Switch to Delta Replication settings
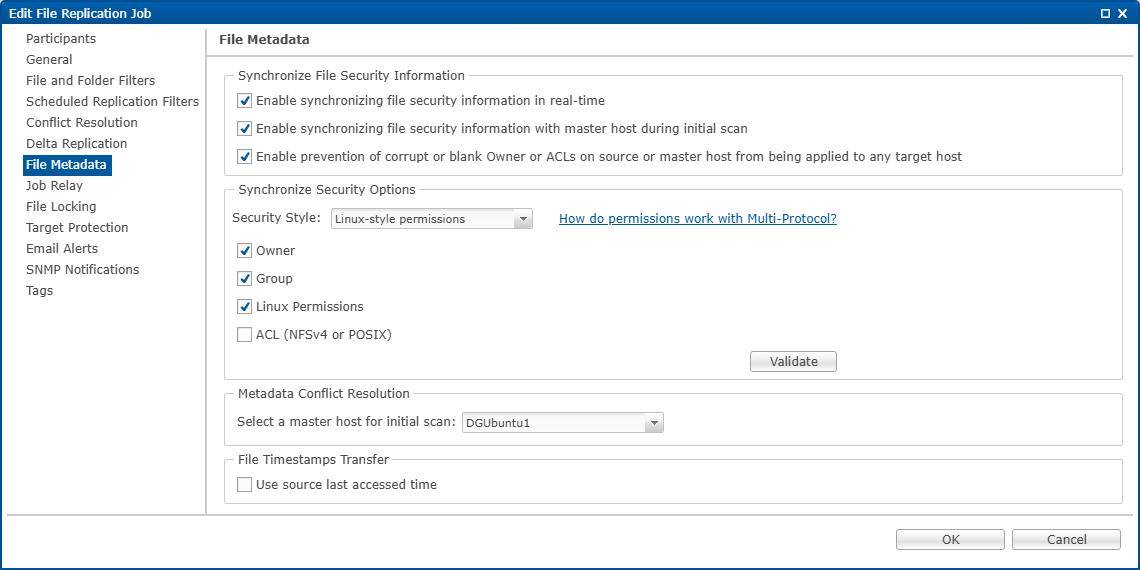Image resolution: width=1140 pixels, height=570 pixels. (x=76, y=144)
